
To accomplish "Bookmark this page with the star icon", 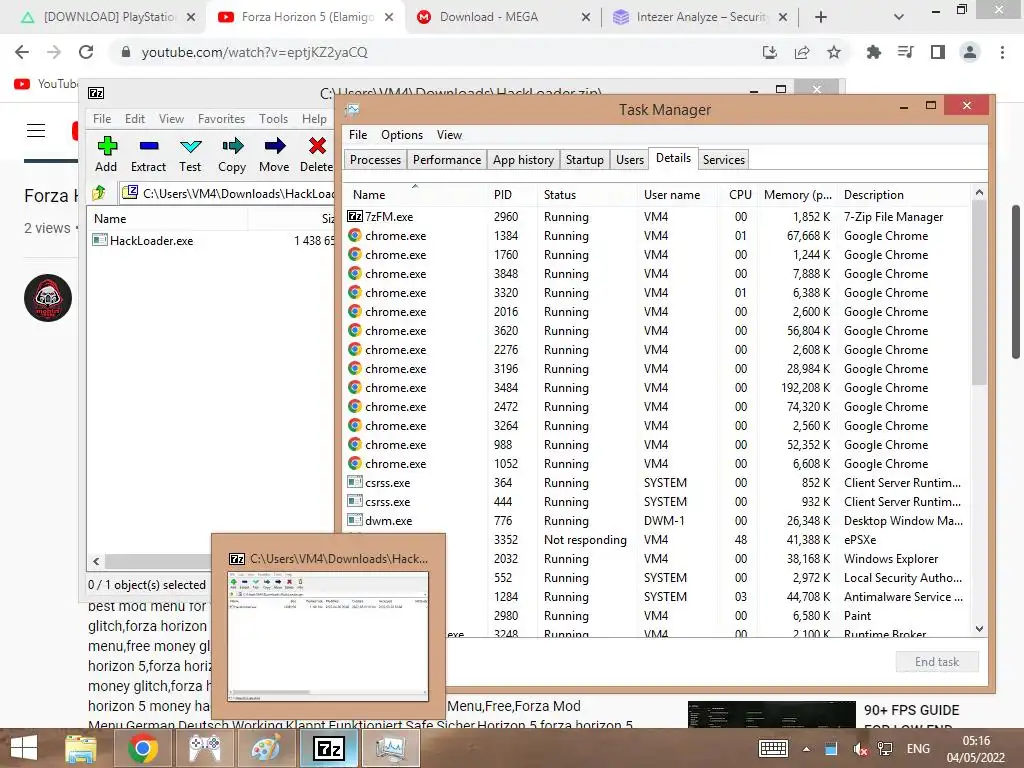I will coord(834,52).
